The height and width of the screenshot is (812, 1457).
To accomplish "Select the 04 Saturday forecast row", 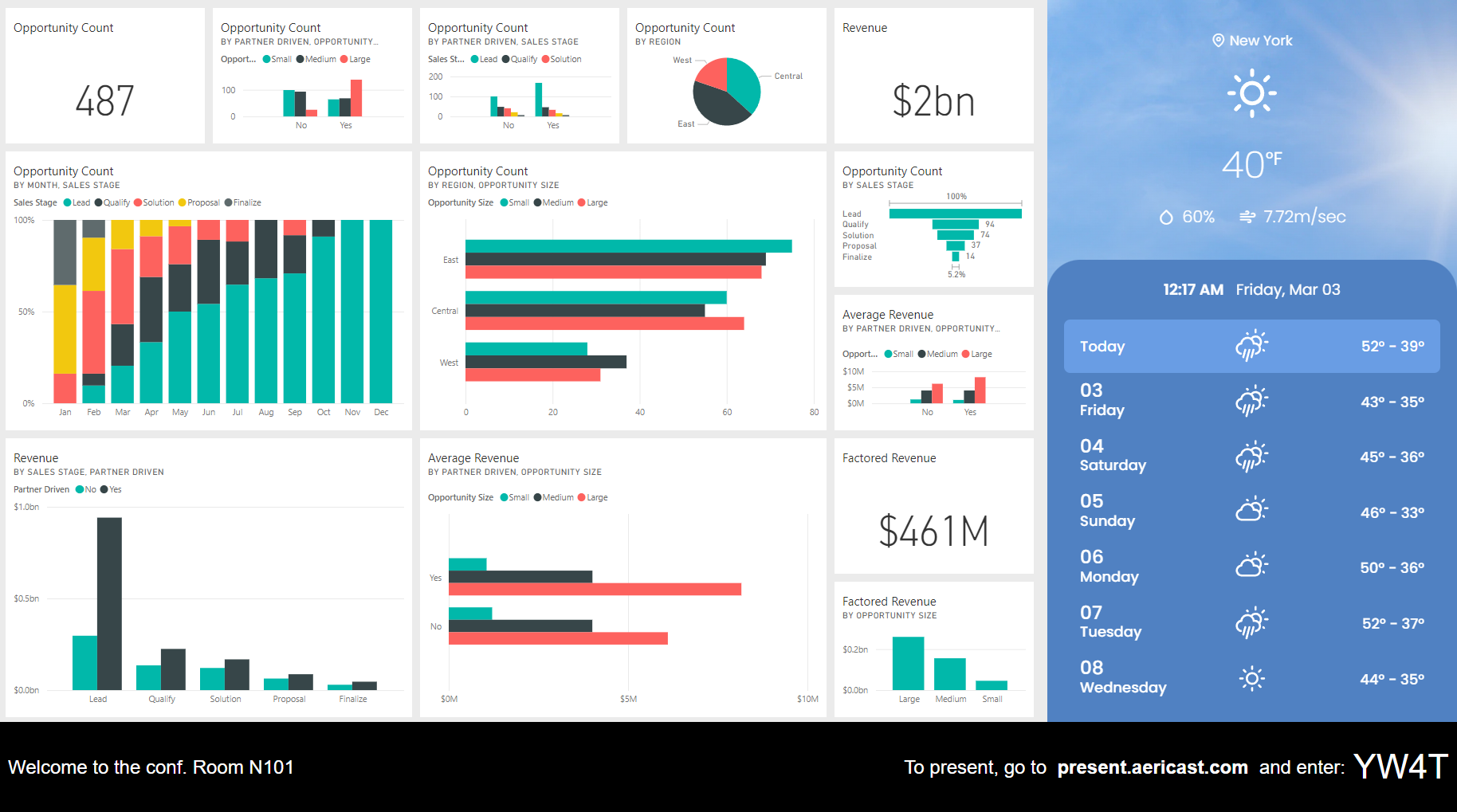I will (1251, 457).
